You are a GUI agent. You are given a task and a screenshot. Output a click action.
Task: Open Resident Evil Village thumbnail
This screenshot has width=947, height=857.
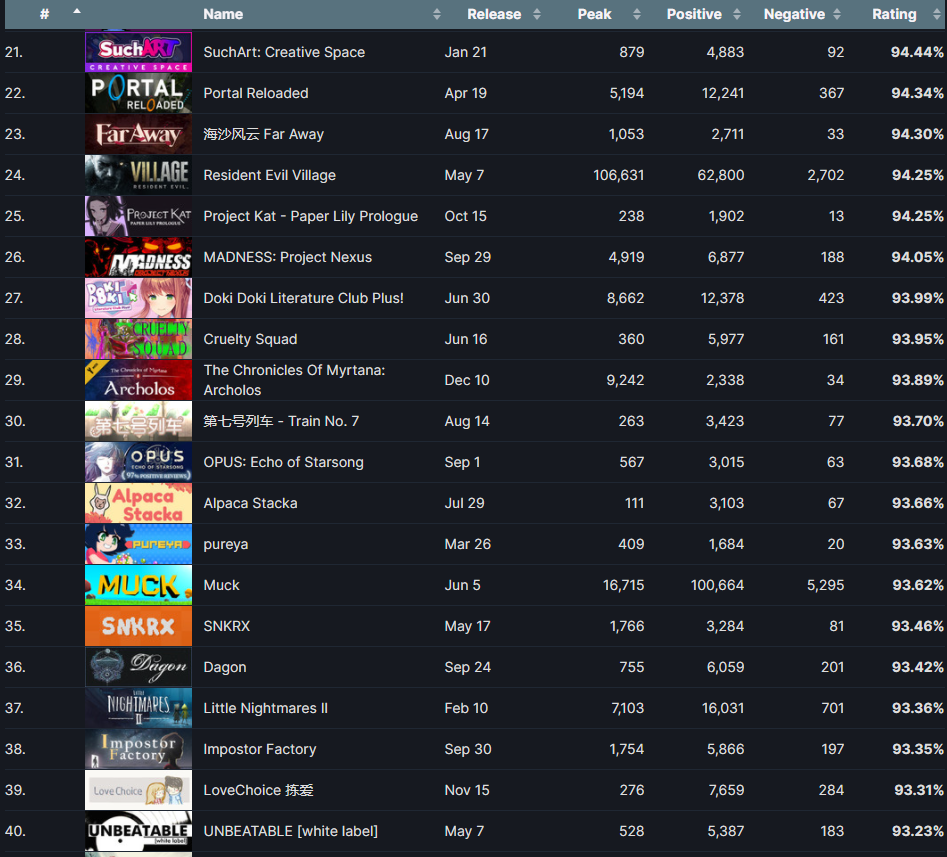coord(138,175)
